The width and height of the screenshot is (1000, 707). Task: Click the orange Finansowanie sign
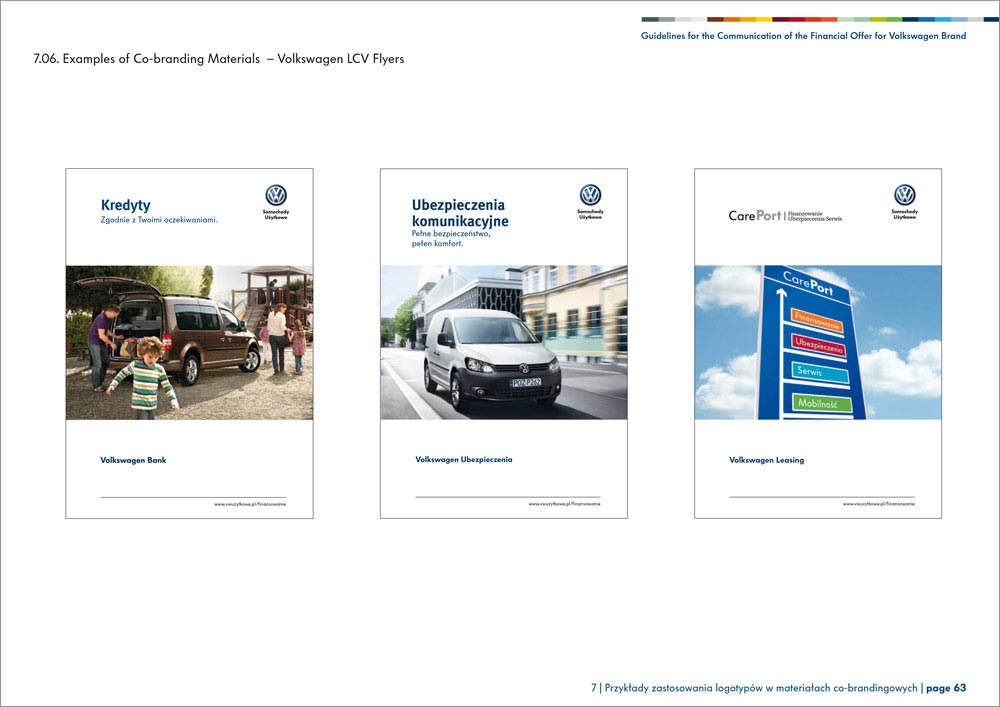pyautogui.click(x=817, y=321)
